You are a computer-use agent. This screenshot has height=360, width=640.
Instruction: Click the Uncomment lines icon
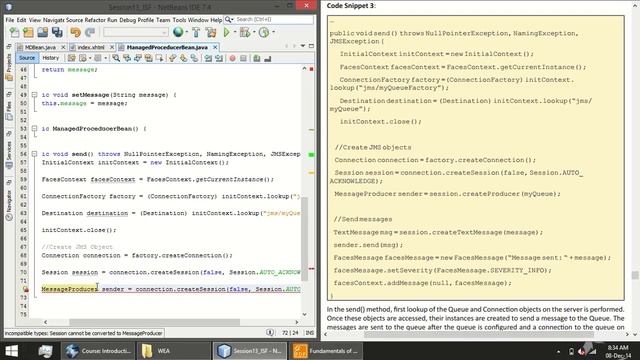(268, 58)
